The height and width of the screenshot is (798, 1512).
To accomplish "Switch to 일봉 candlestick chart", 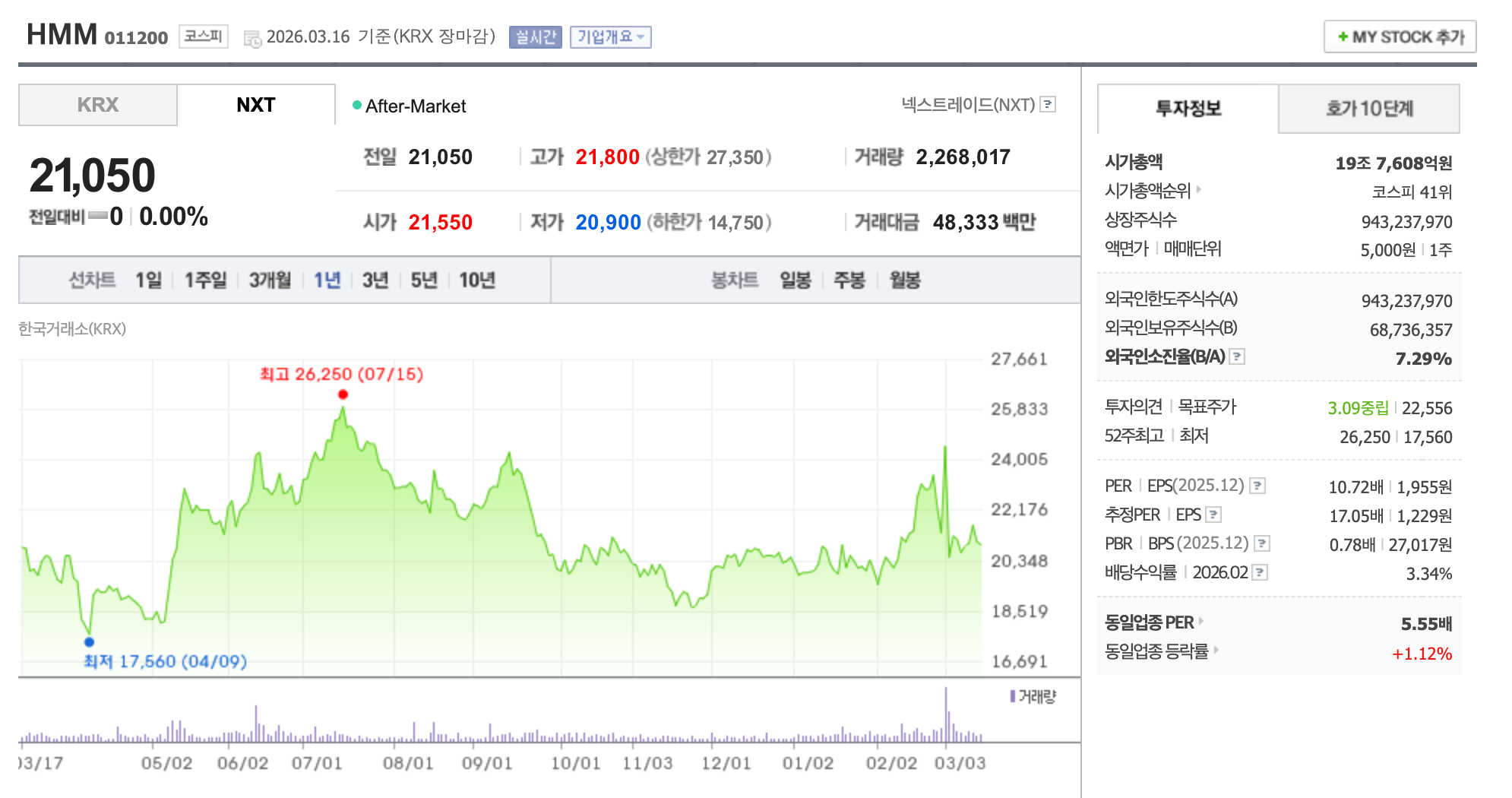I will (x=796, y=280).
